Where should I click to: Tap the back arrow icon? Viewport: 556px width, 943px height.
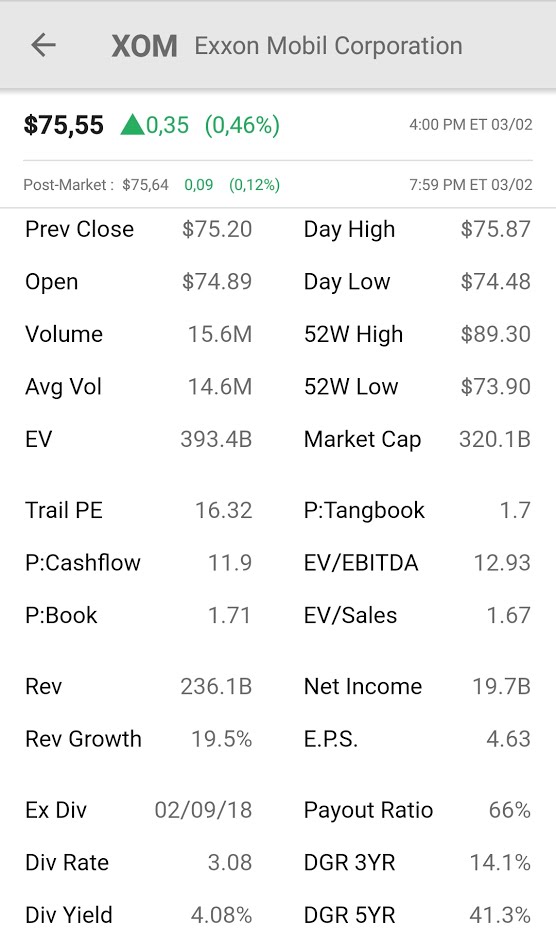click(x=43, y=45)
